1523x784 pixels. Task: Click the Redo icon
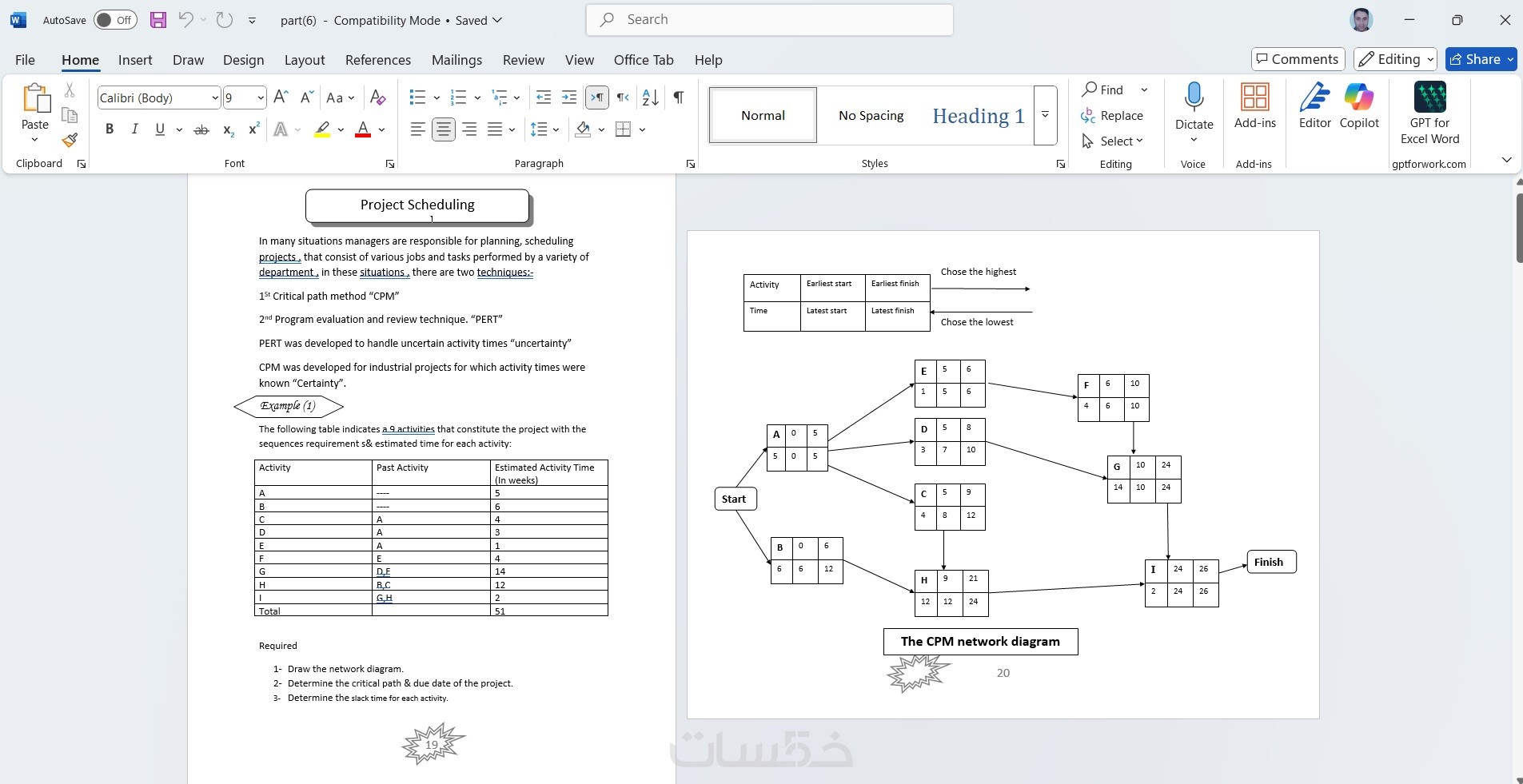pyautogui.click(x=225, y=20)
